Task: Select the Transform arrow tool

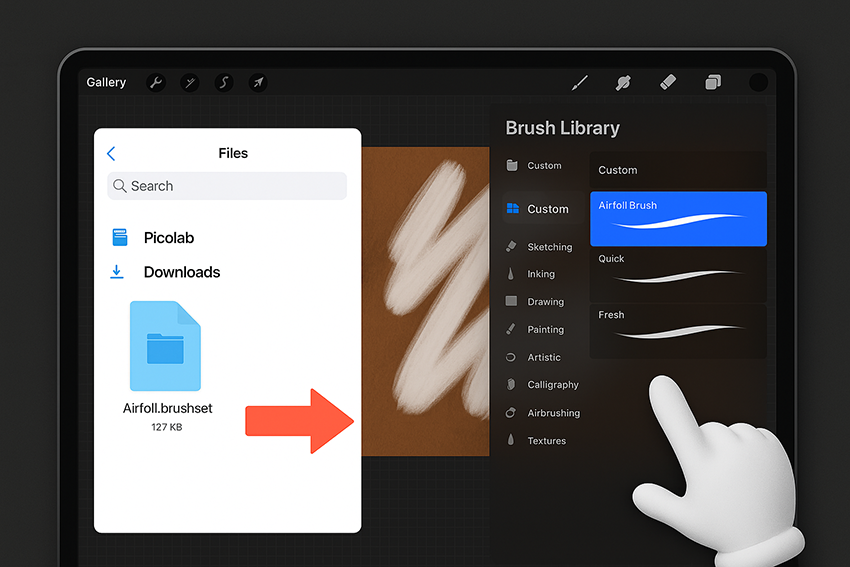Action: point(258,82)
